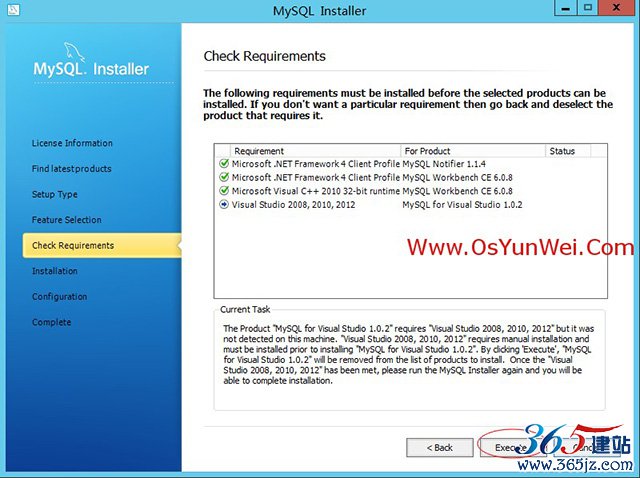Viewport: 640px width, 478px height.
Task: Select the Installation step
Action: 55,271
